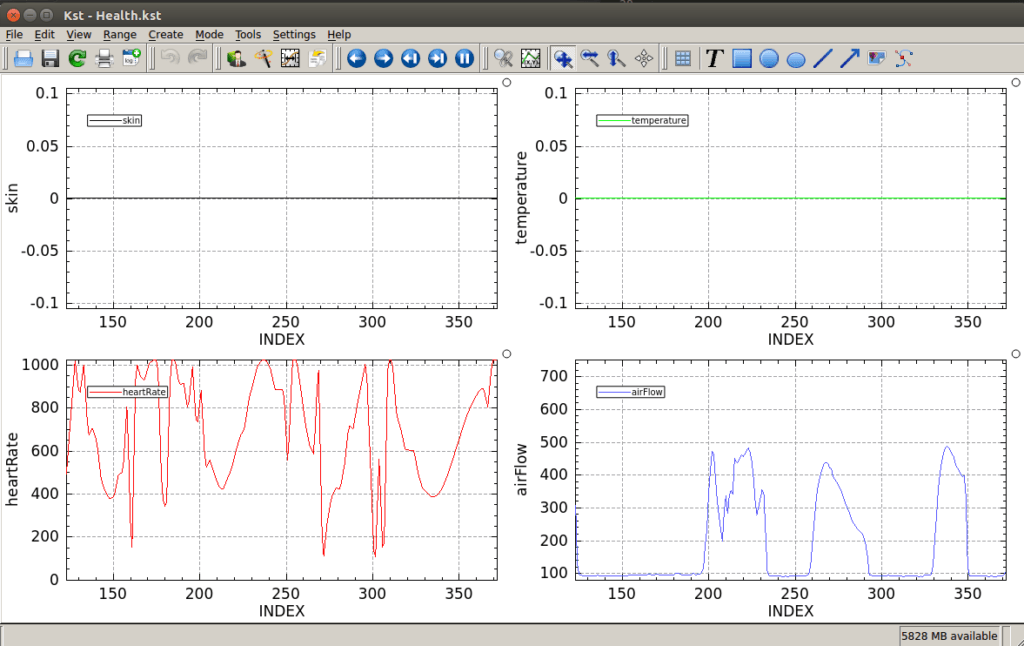
Task: Switch to Y zoom mouse mode
Action: pos(617,59)
